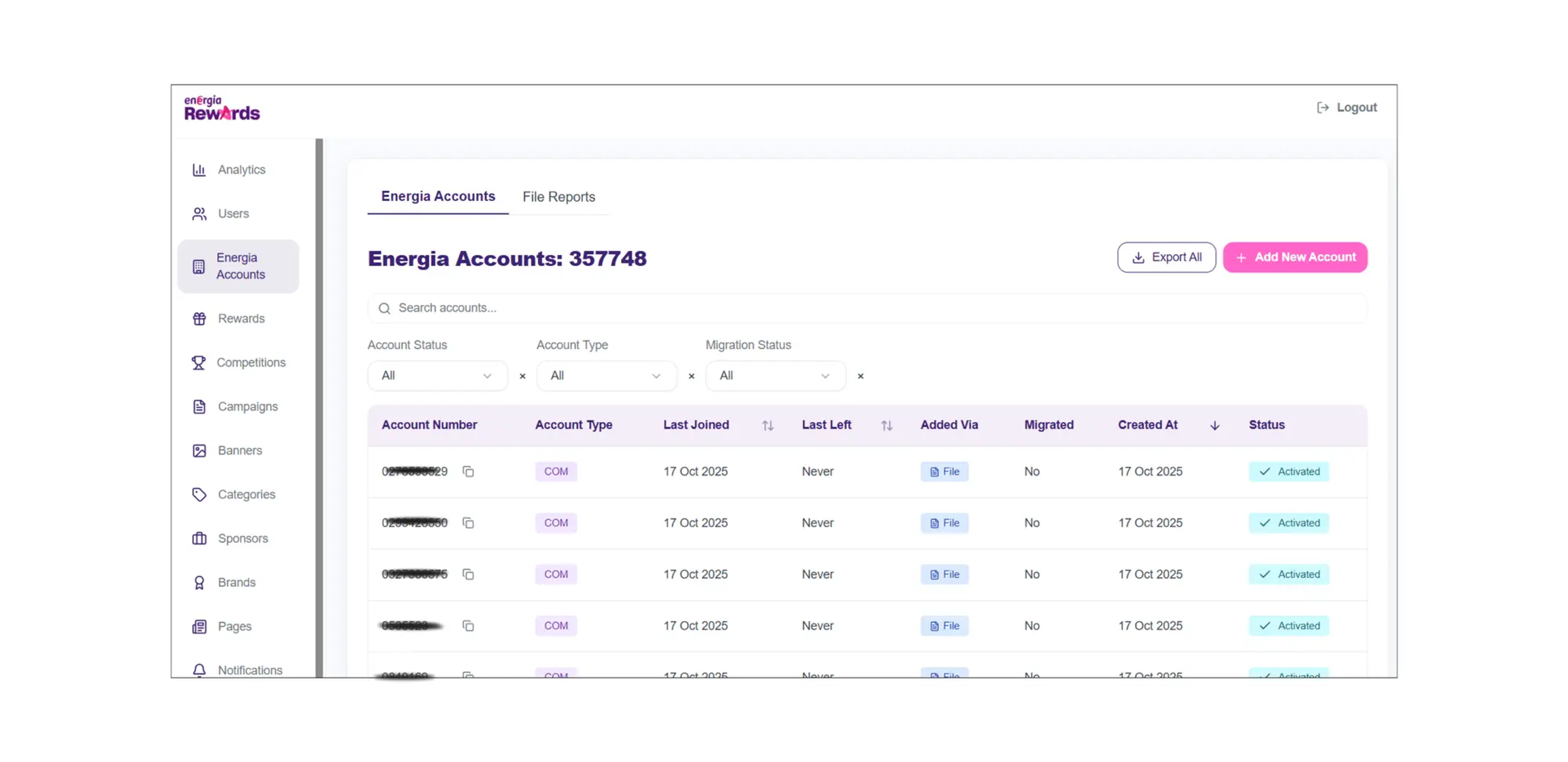
Task: Click the Categories tag icon
Action: tap(199, 494)
